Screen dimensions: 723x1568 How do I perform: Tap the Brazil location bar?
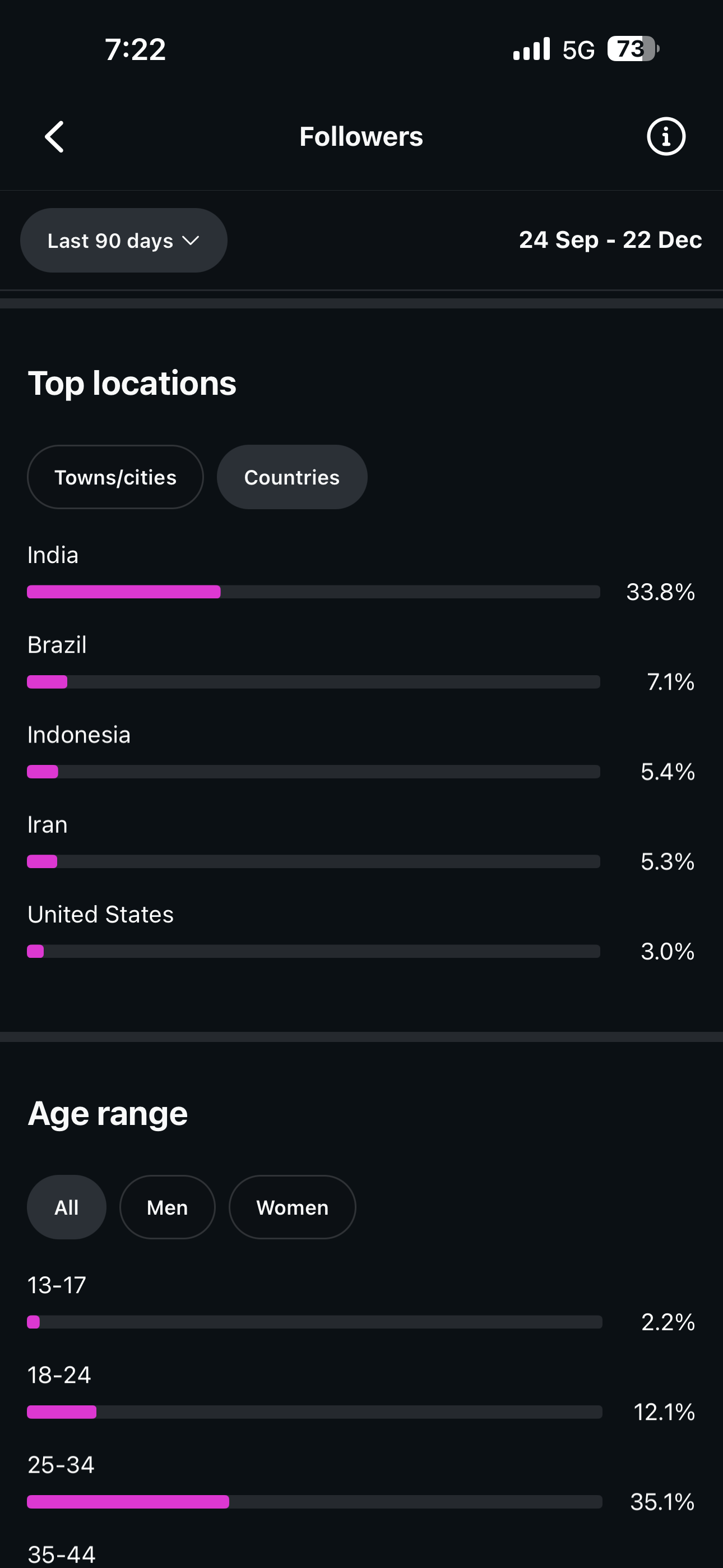pyautogui.click(x=313, y=682)
